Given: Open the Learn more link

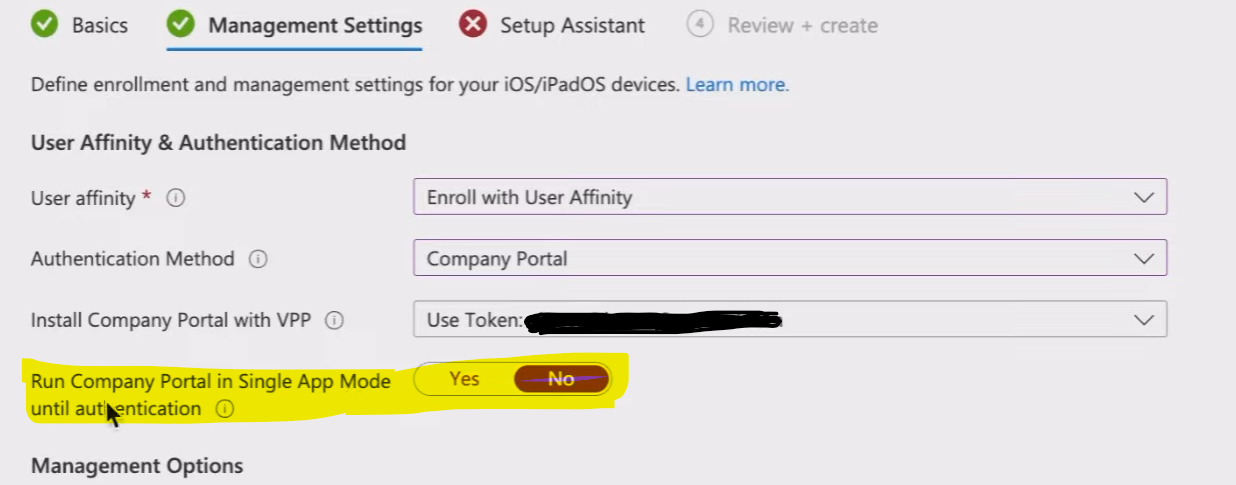Looking at the screenshot, I should [x=737, y=85].
